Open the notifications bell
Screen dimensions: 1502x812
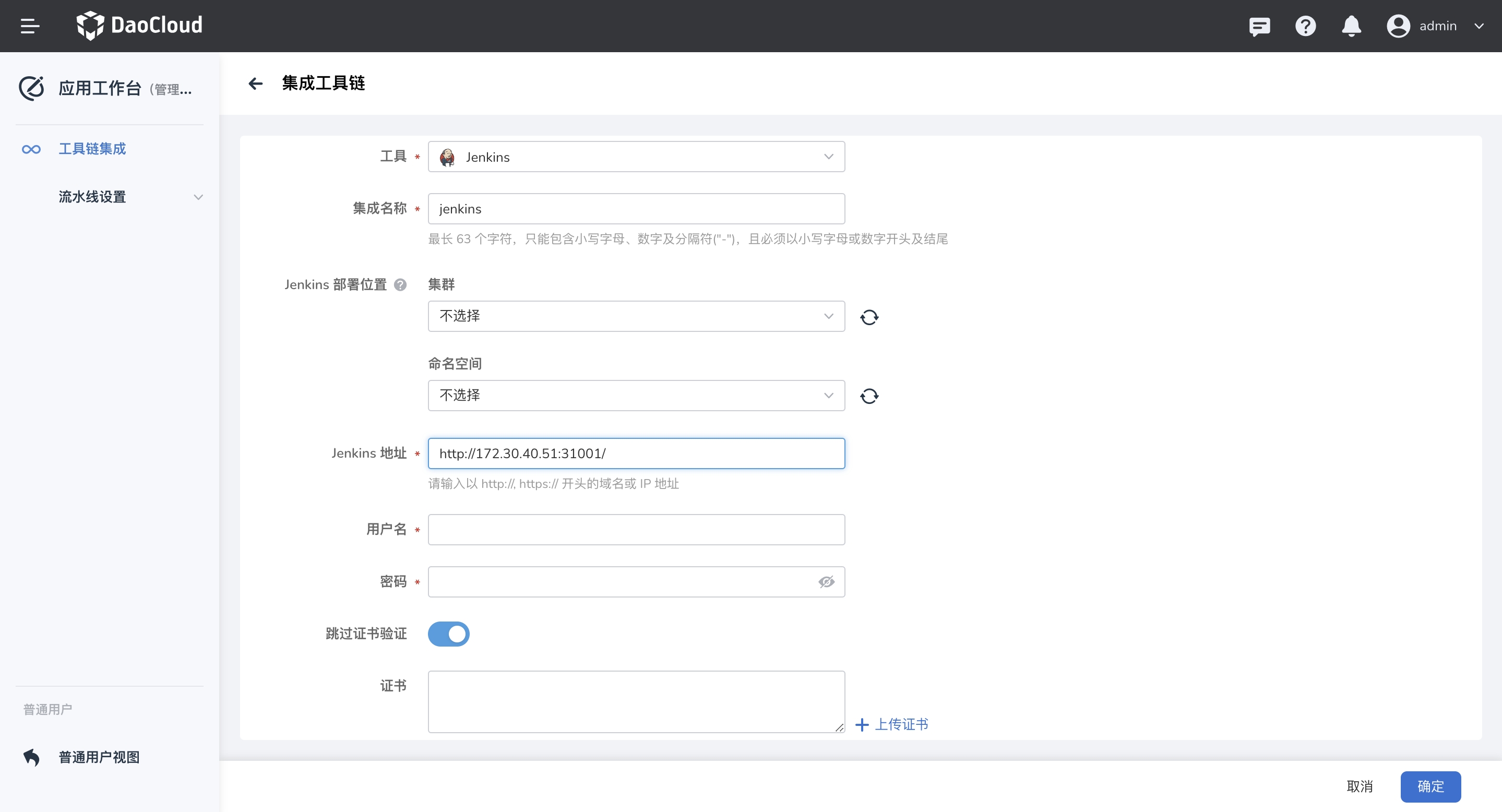(x=1351, y=26)
